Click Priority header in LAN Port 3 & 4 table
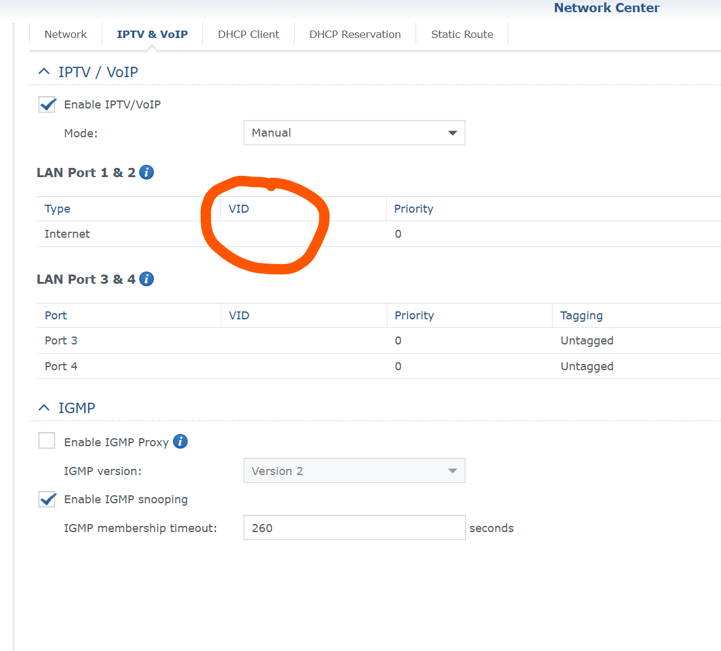 (414, 315)
